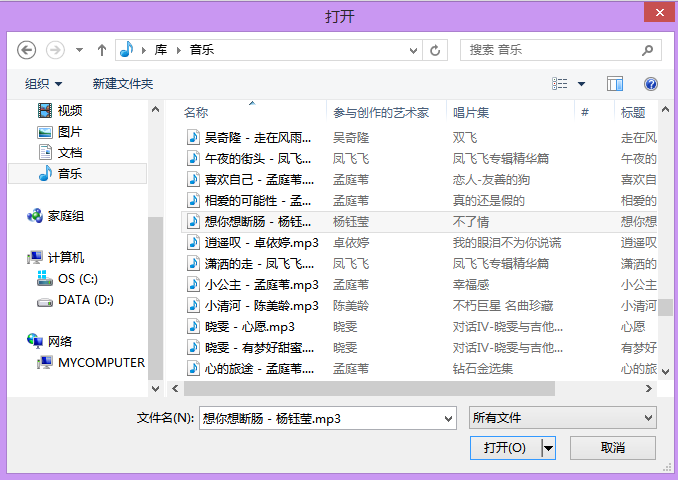678x480 pixels.
Task: Click the icon of 吴奇隆 - 走在风雨 file
Action: pos(193,137)
